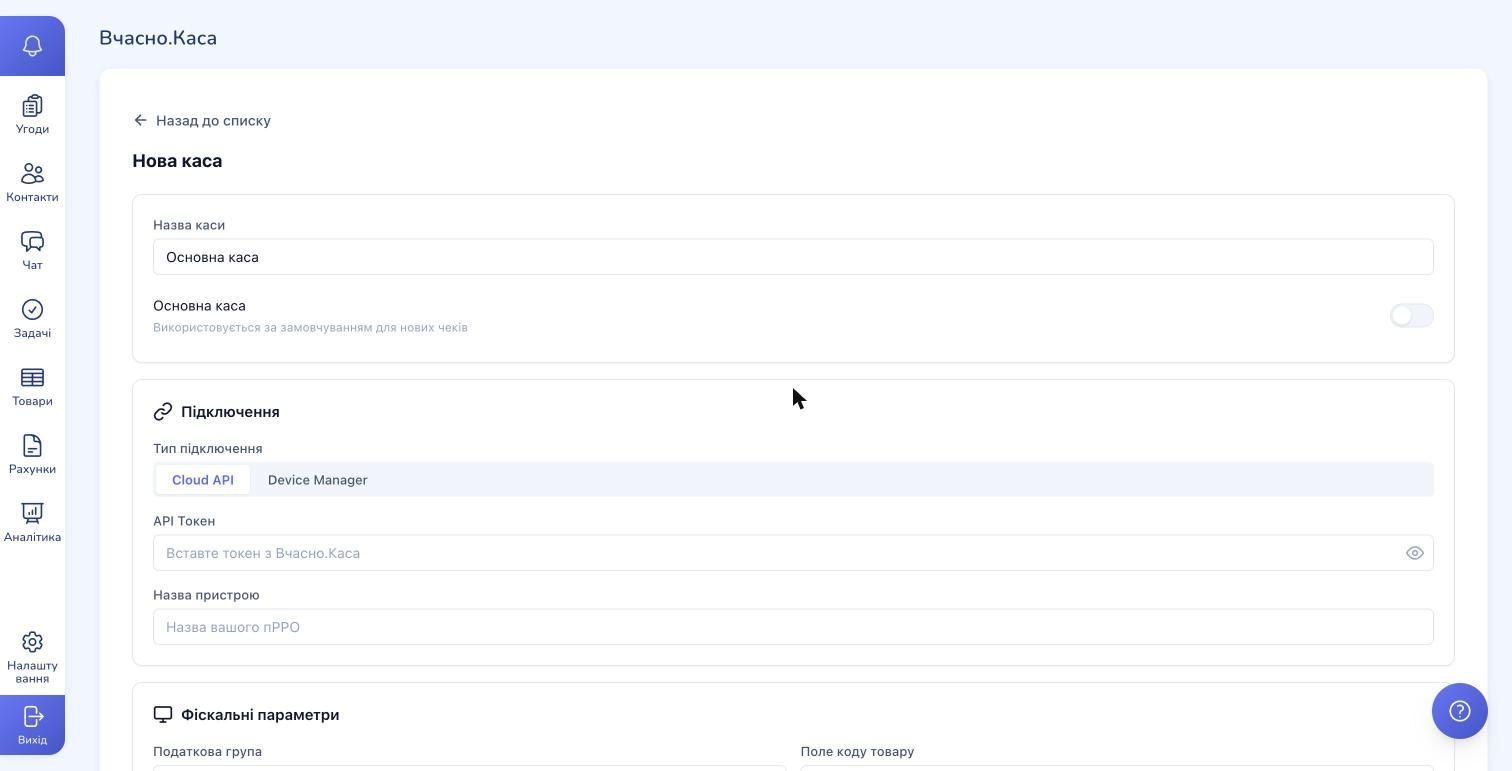Screen dimensions: 1512x771
Task: Switch to Device Manager connection type
Action: 318,480
